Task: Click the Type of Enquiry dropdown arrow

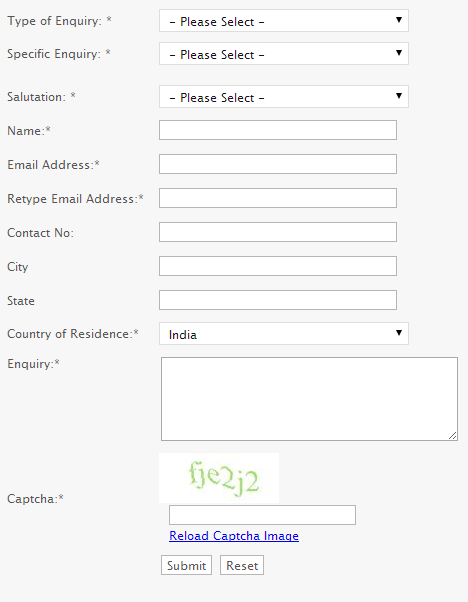Action: pos(399,20)
